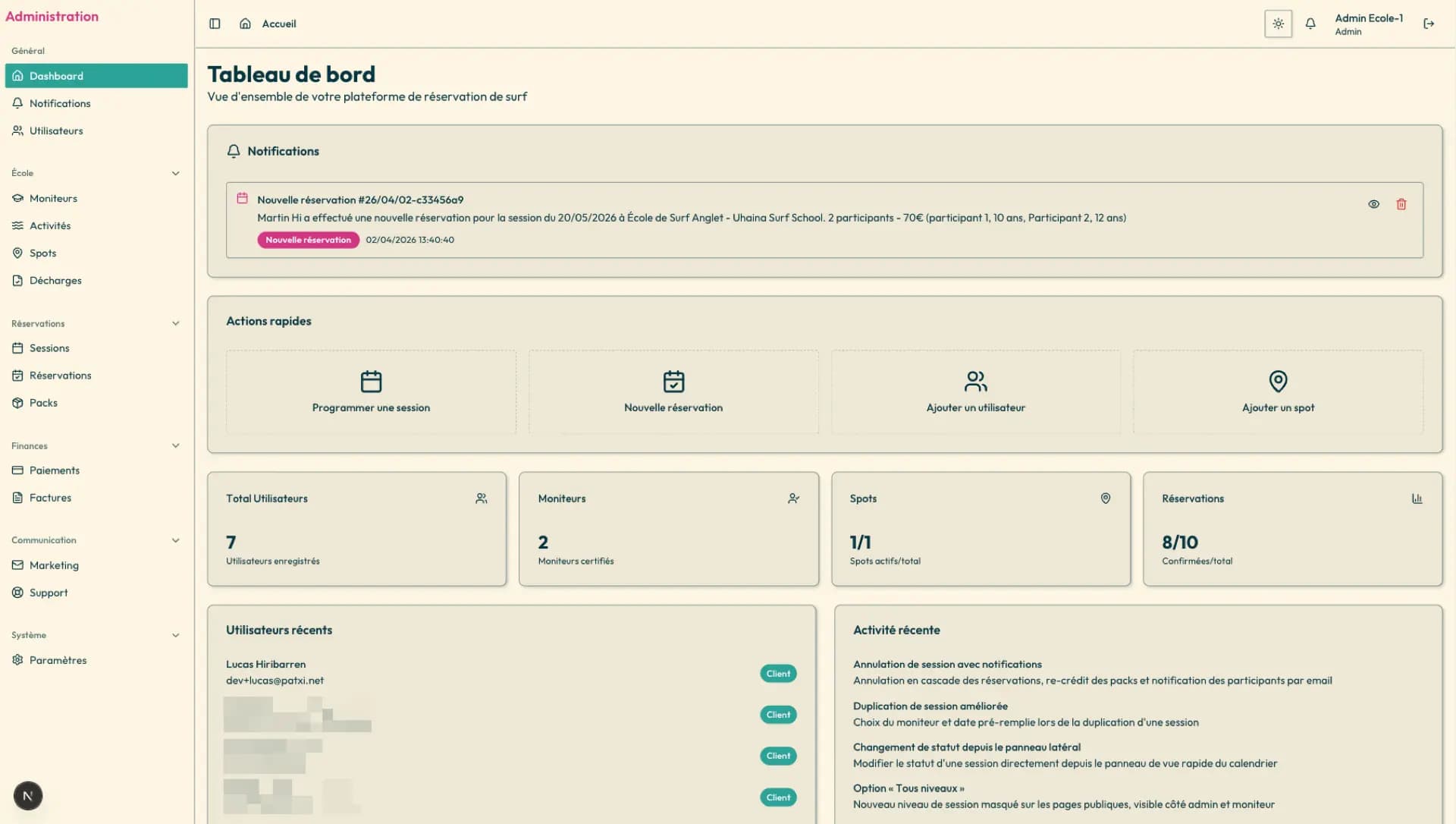Open the Packs icon in the sidebar
Screen dimensions: 1456x824
click(17, 403)
